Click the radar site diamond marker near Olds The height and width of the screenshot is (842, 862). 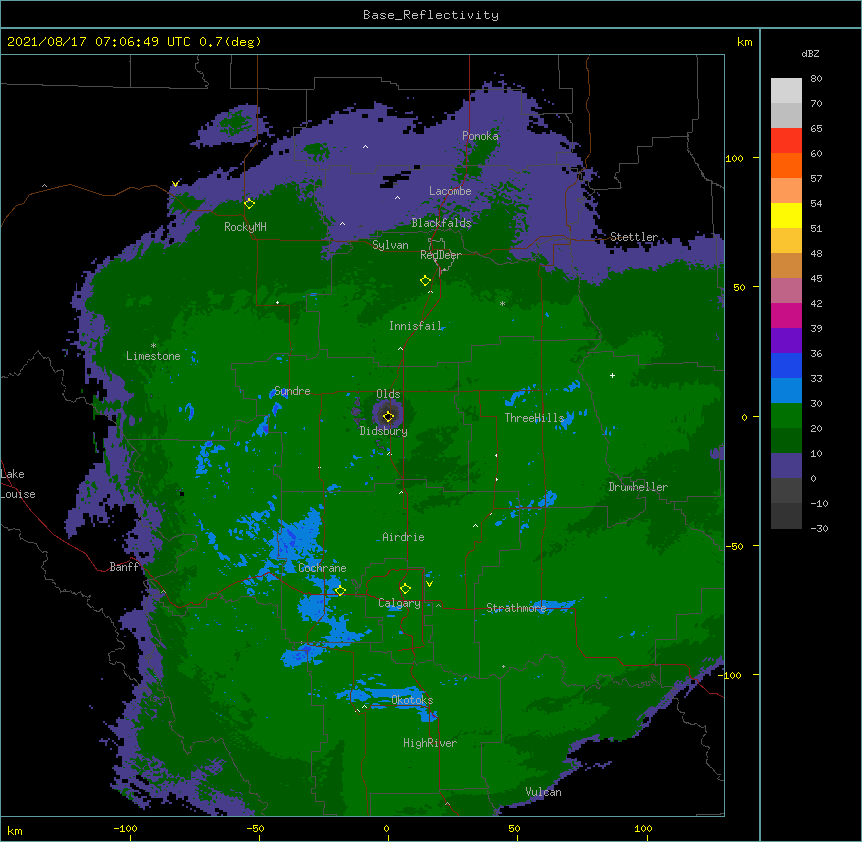pyautogui.click(x=388, y=416)
